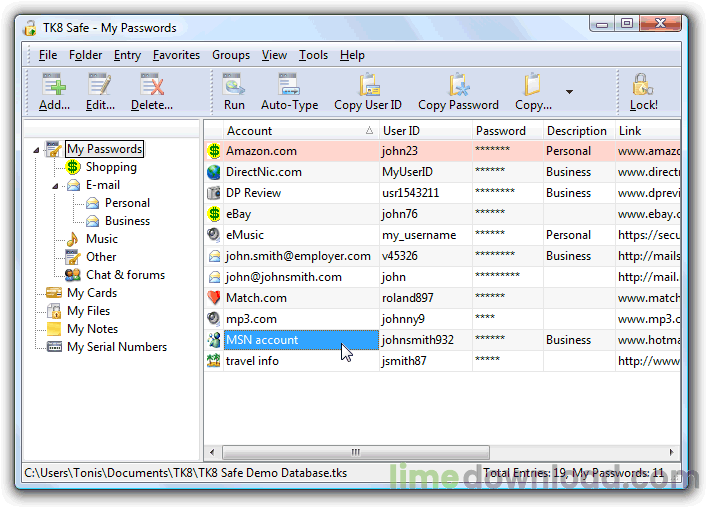Click the speaker icon of mp3.com row
The width and height of the screenshot is (707, 508).
(x=214, y=319)
